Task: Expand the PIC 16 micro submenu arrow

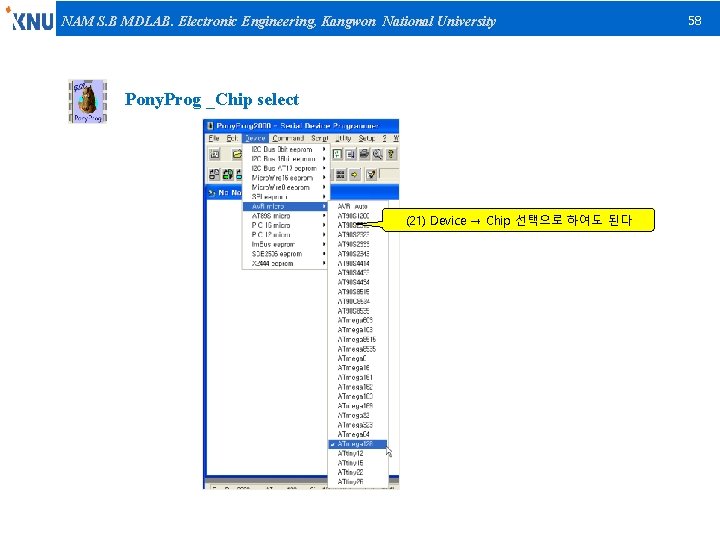Action: tap(324, 225)
